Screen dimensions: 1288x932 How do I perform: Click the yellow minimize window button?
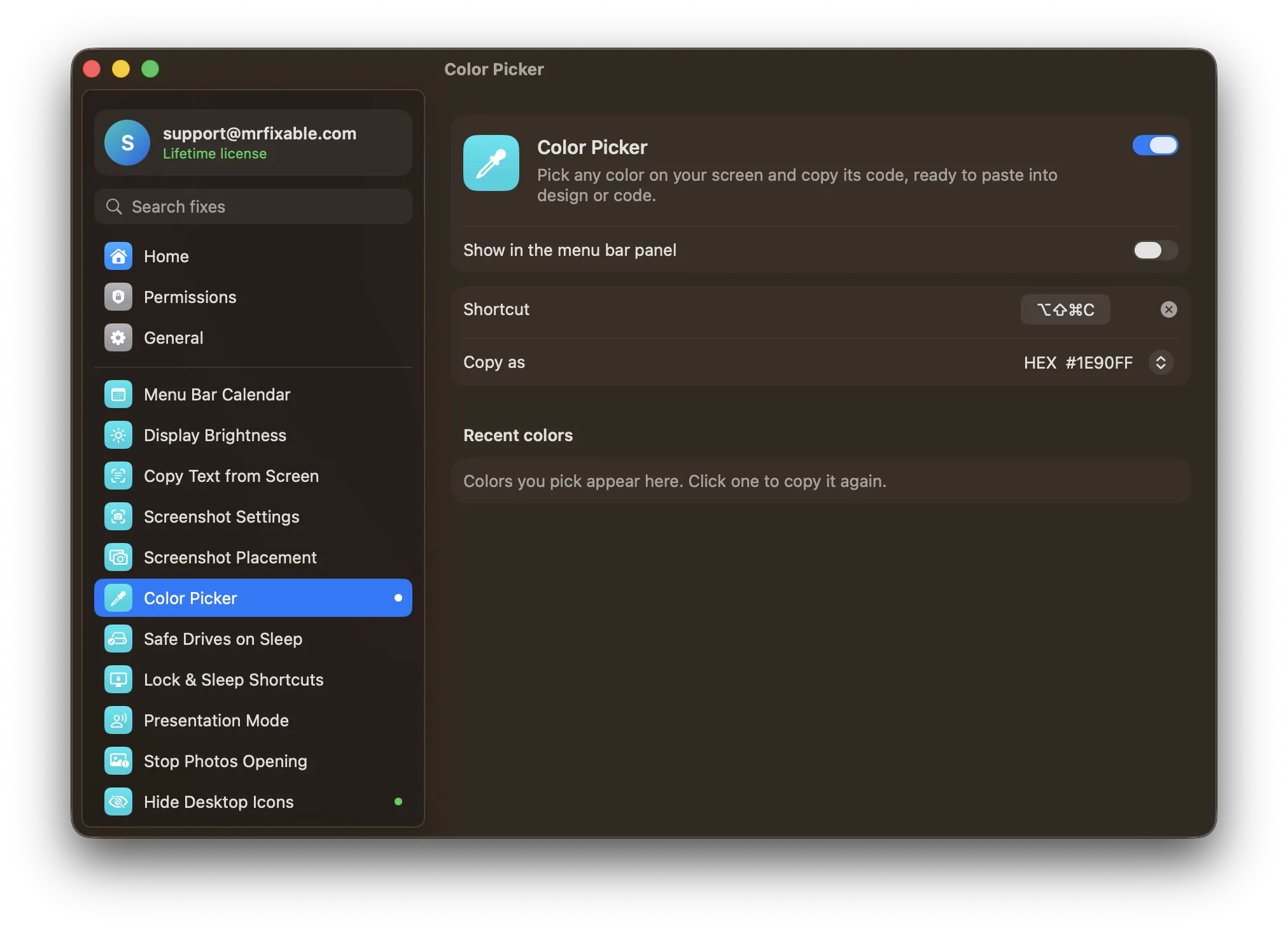(x=121, y=69)
